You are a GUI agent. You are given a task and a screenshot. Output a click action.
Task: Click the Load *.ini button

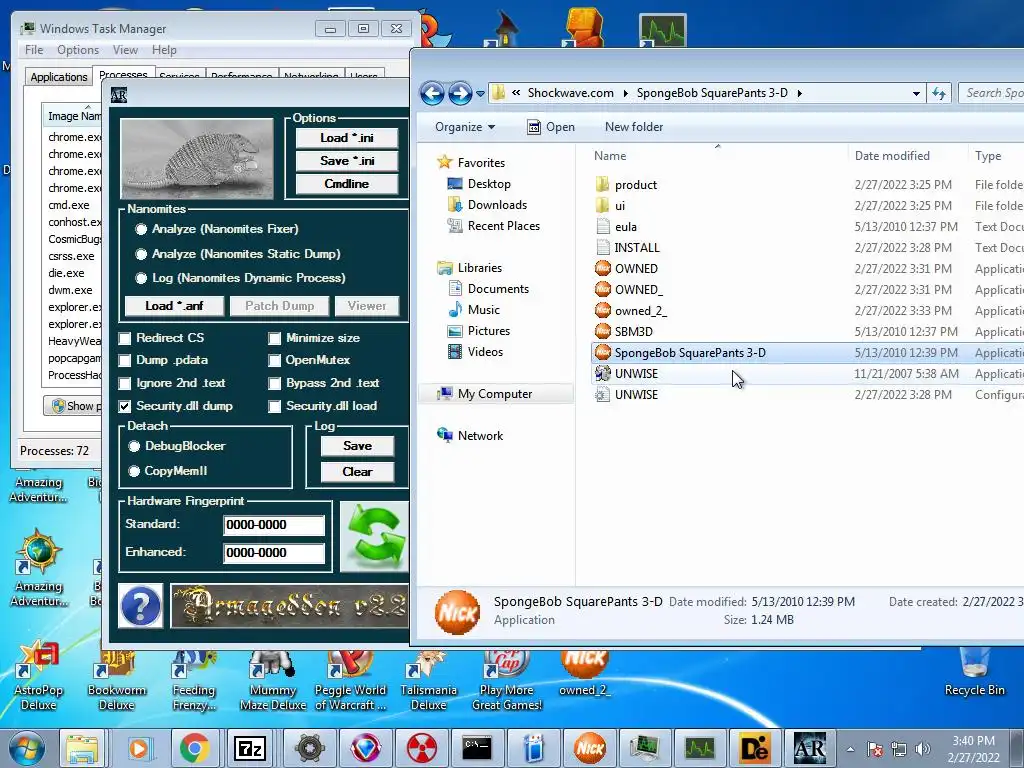[347, 138]
